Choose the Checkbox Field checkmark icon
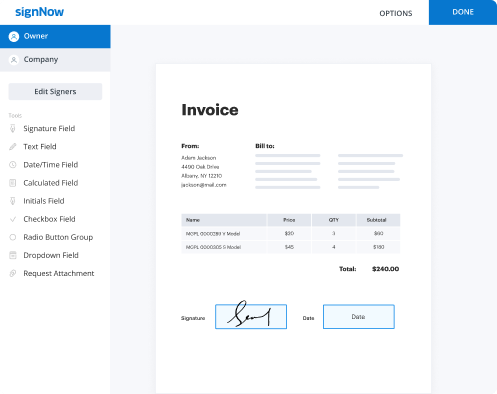Image resolution: width=497 pixels, height=394 pixels. point(13,219)
